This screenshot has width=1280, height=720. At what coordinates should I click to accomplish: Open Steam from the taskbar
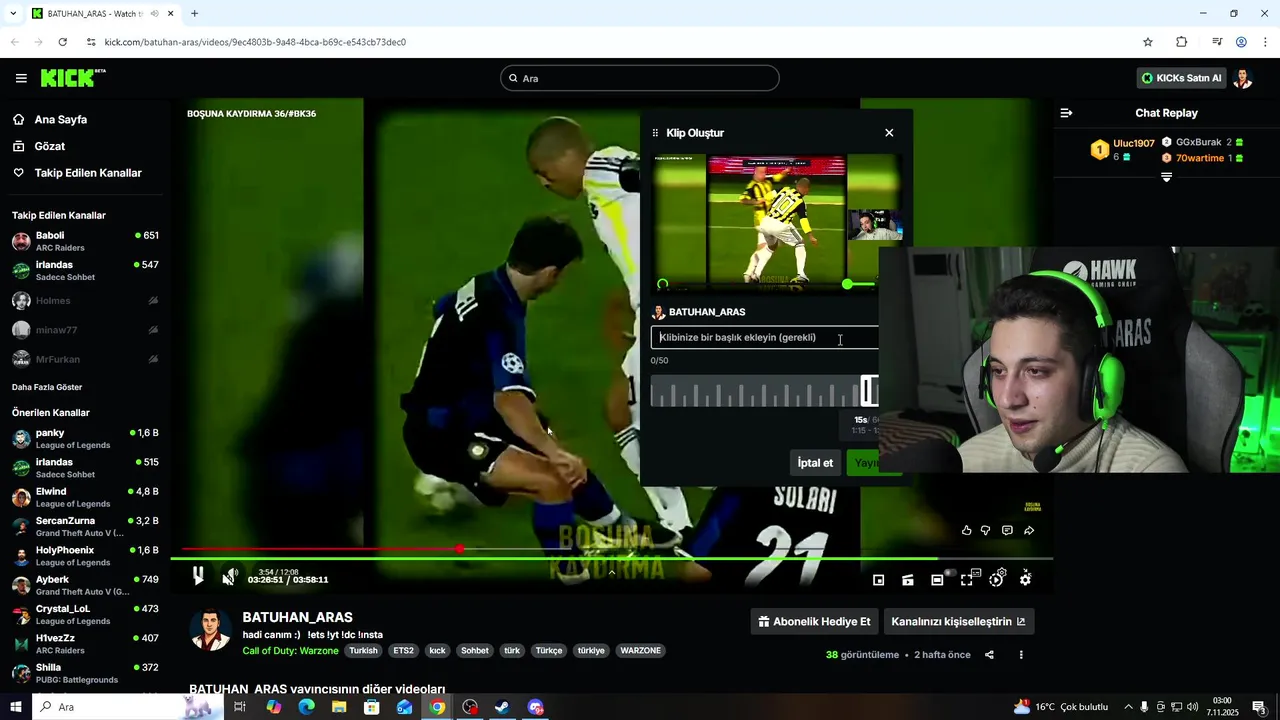pos(503,707)
